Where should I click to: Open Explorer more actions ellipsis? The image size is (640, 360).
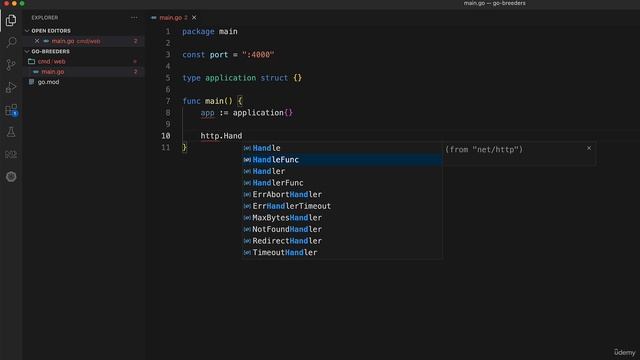pos(134,18)
